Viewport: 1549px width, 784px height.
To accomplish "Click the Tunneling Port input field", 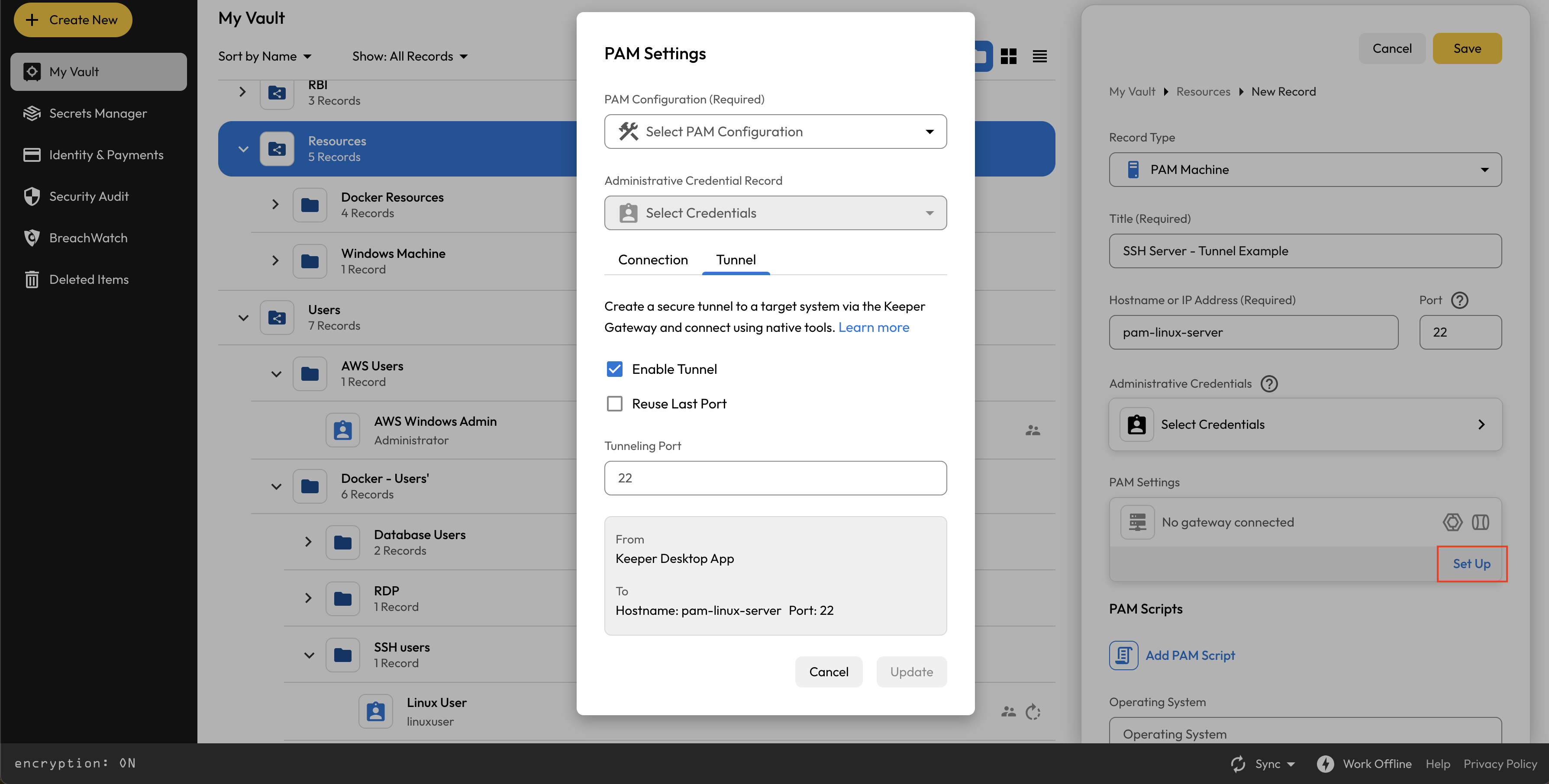I will pos(775,478).
